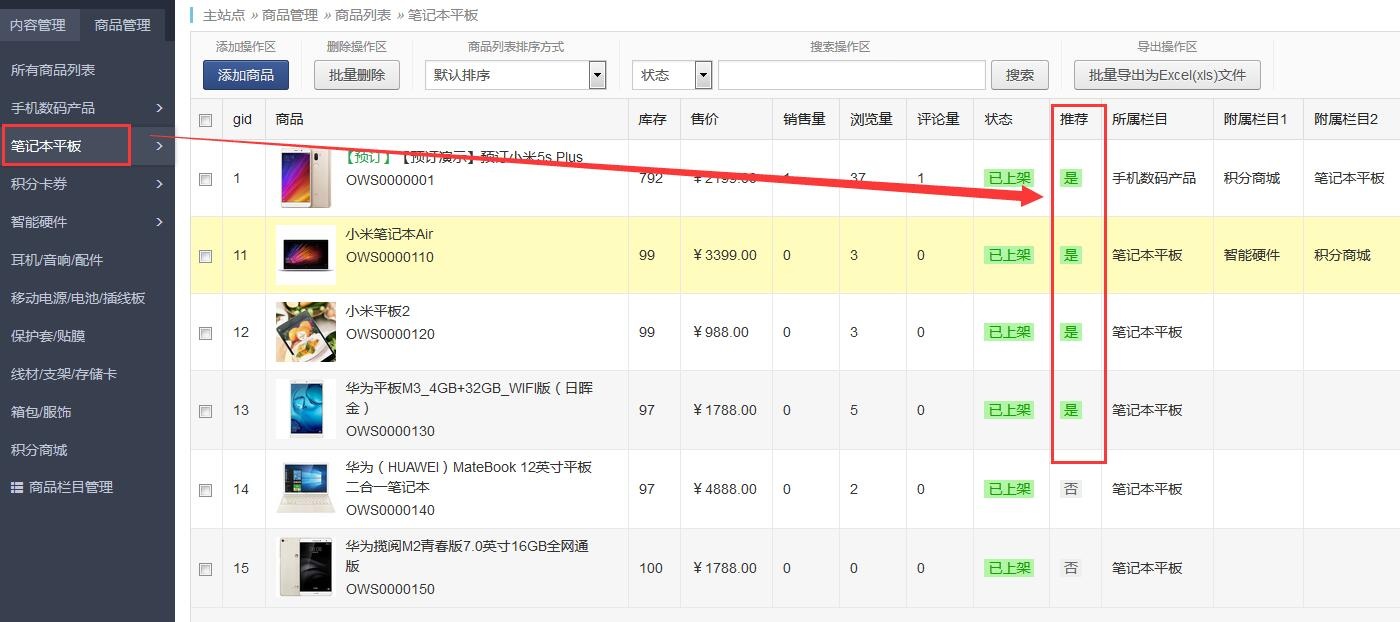1400x622 pixels.
Task: Focus the search keyword input field
Action: click(x=852, y=75)
